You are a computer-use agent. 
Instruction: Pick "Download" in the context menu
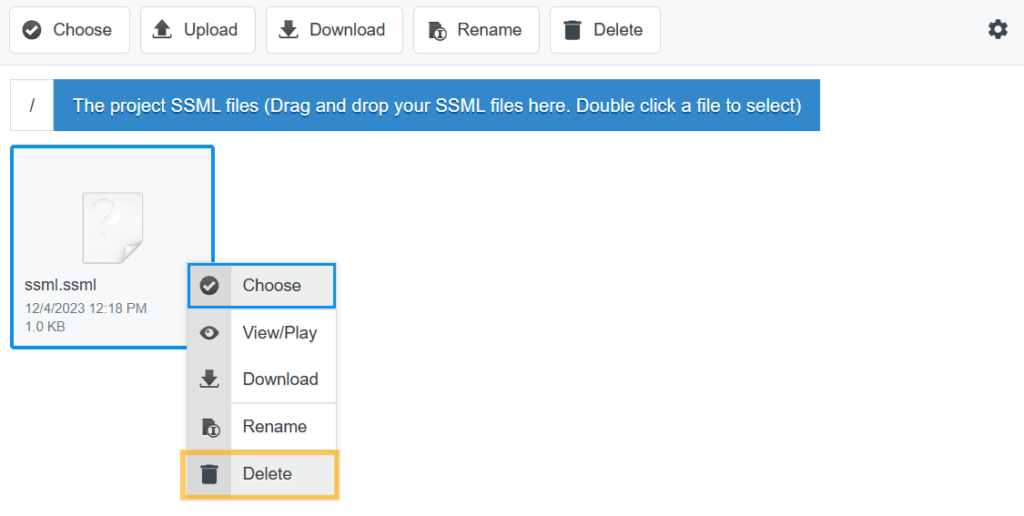pyautogui.click(x=280, y=379)
